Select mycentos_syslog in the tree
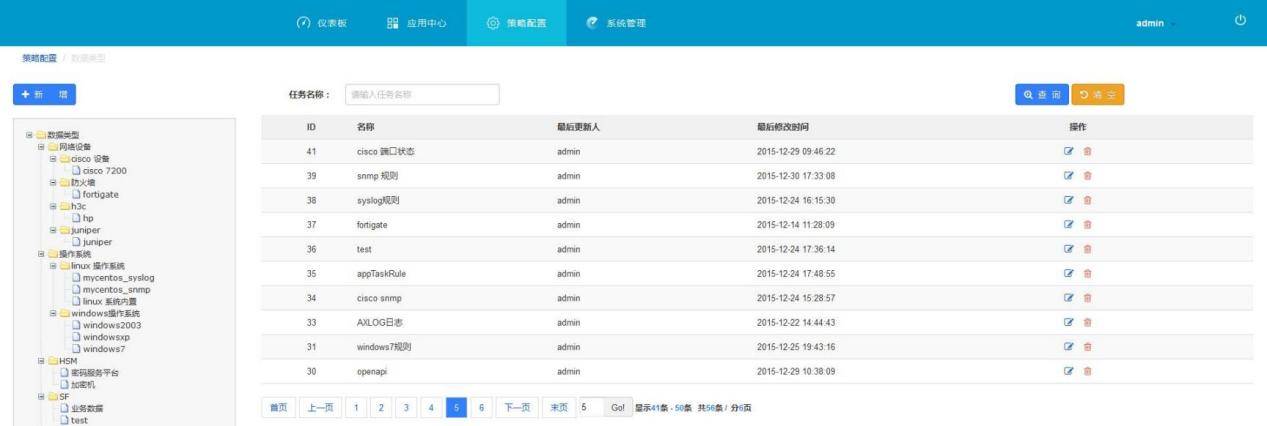The image size is (1267, 426). click(118, 278)
